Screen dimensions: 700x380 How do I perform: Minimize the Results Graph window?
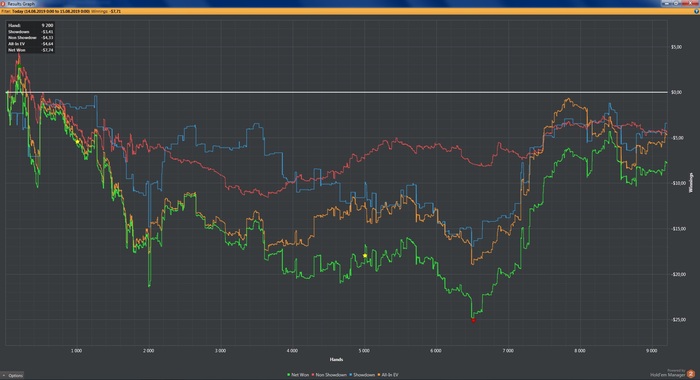pyautogui.click(x=667, y=4)
